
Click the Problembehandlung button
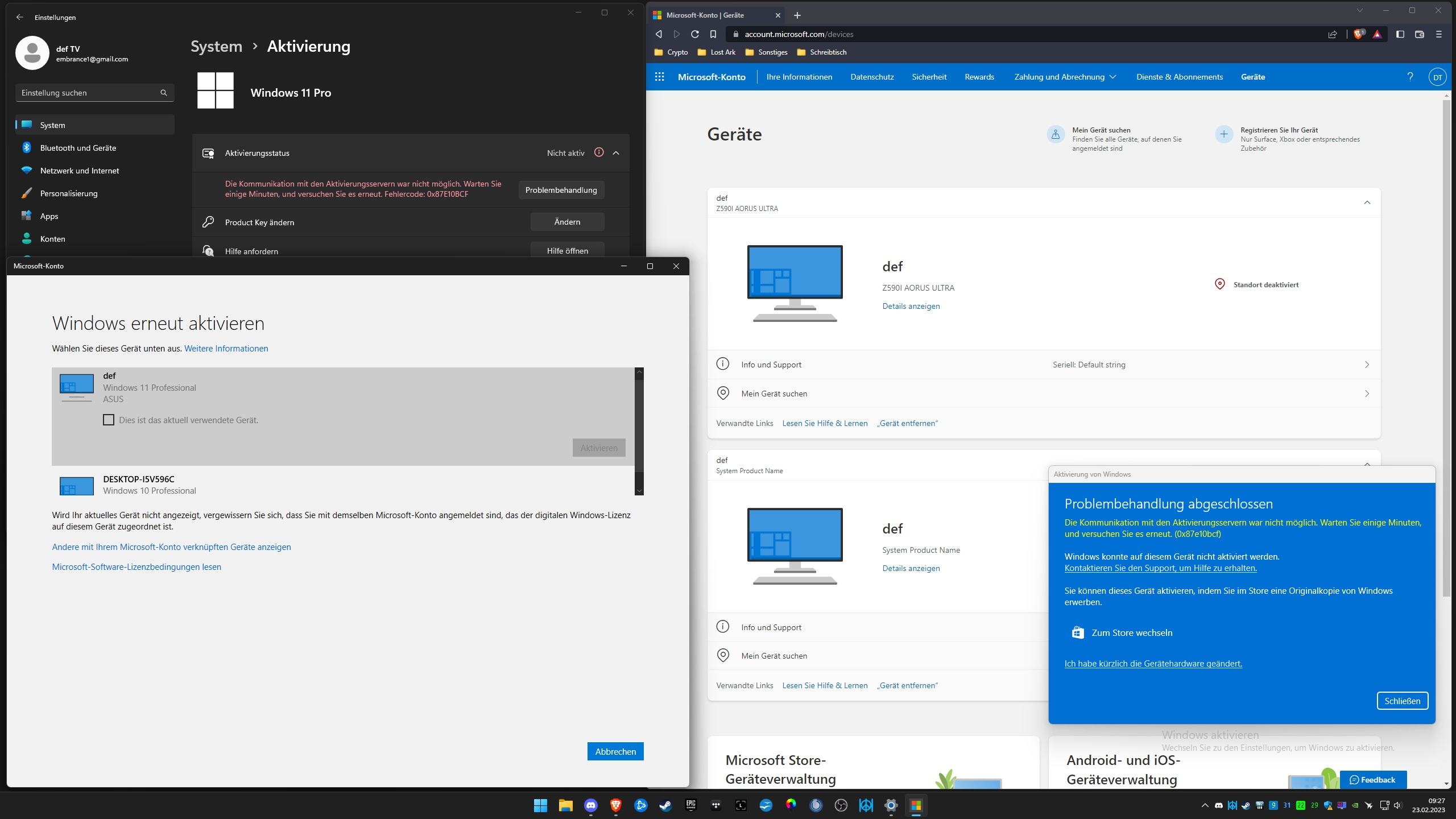pos(561,189)
